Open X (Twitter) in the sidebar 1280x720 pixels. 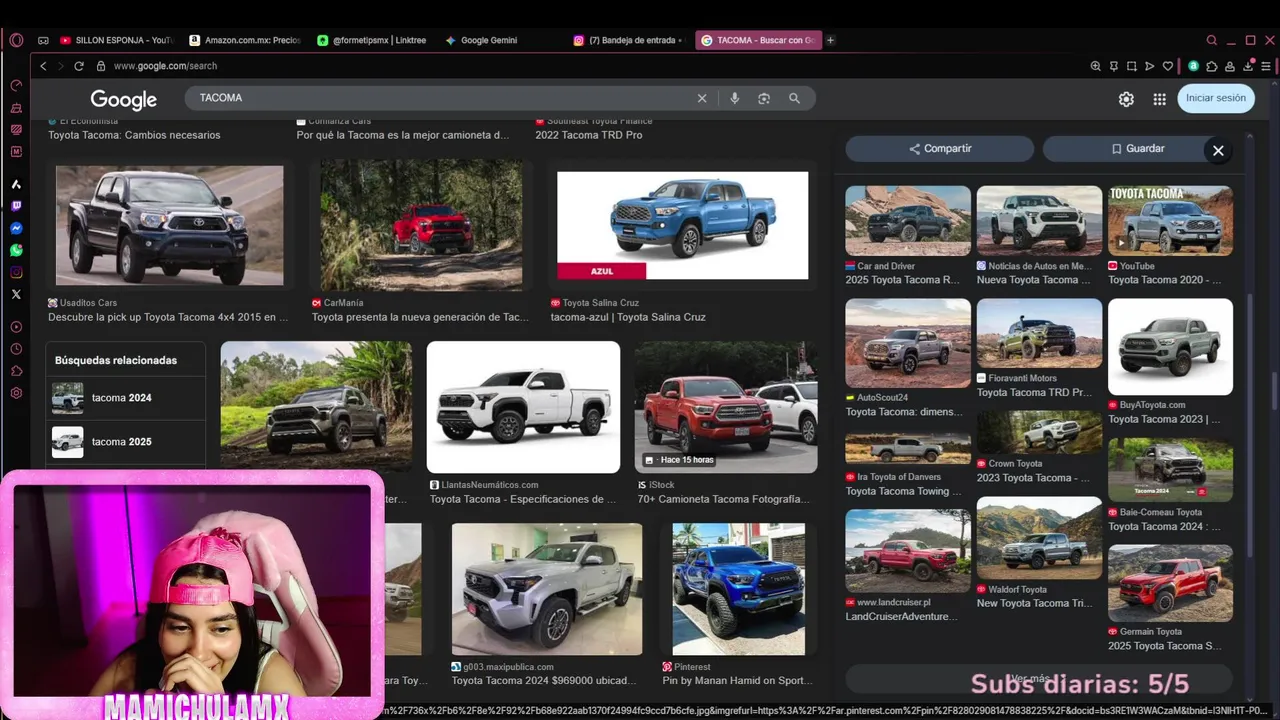[x=16, y=294]
